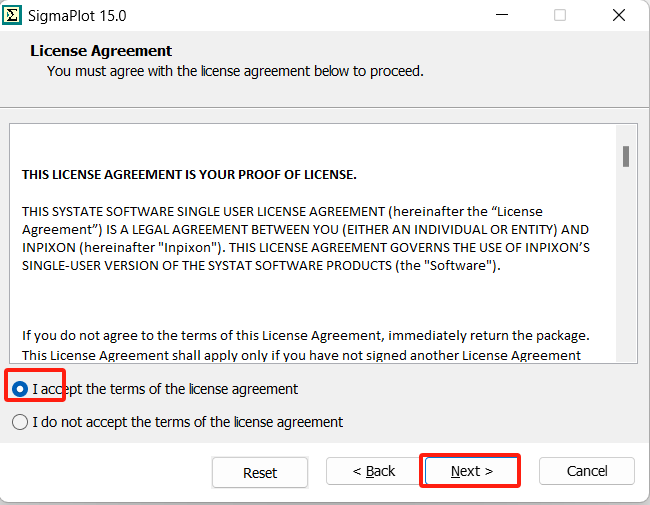The width and height of the screenshot is (650, 505).
Task: Click the Next > button
Action: click(x=472, y=471)
